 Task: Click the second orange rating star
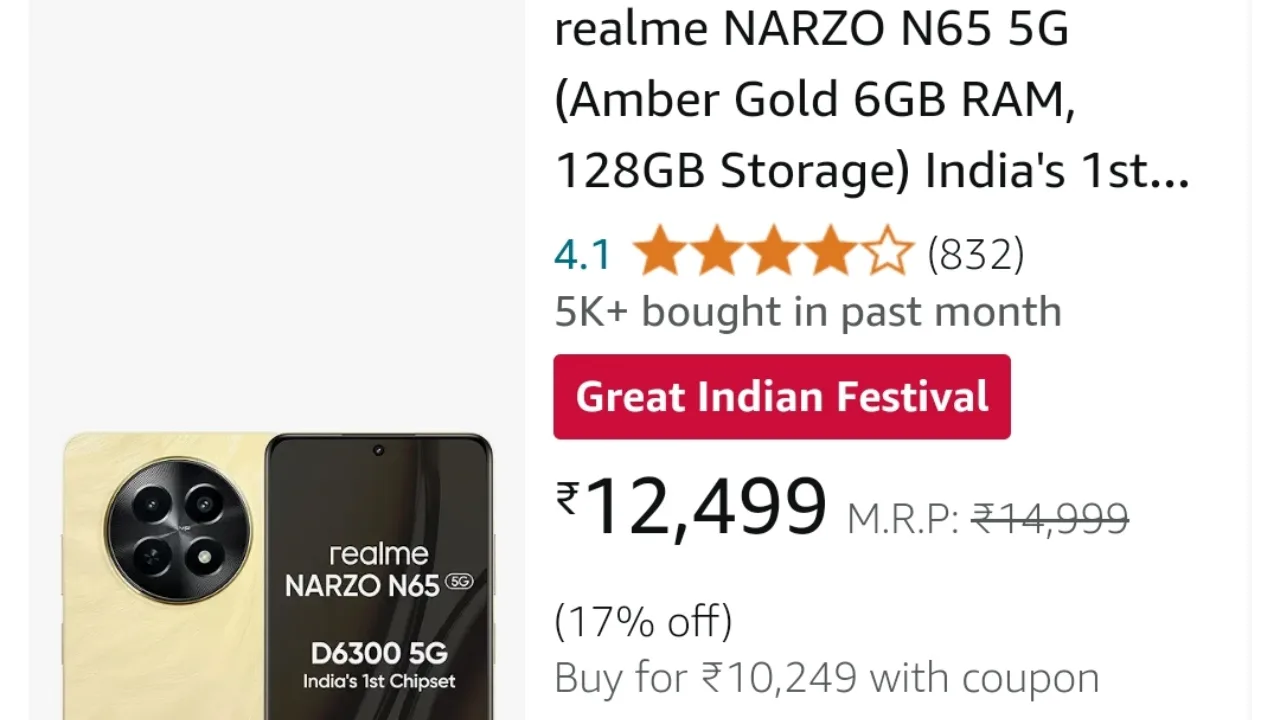coord(717,251)
